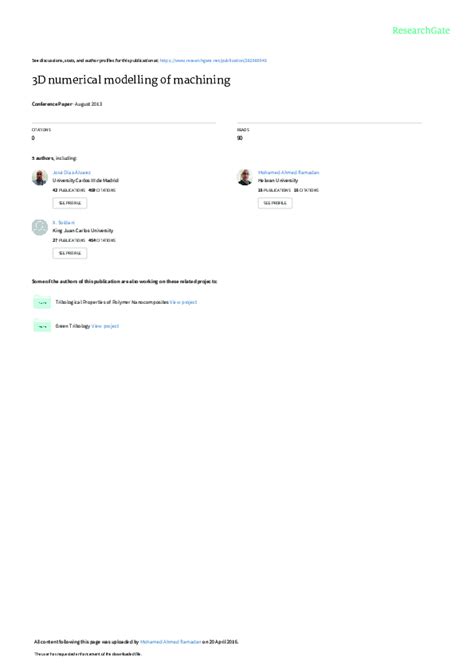
Task: Click the ResearchGate logo
Action: pos(421,30)
